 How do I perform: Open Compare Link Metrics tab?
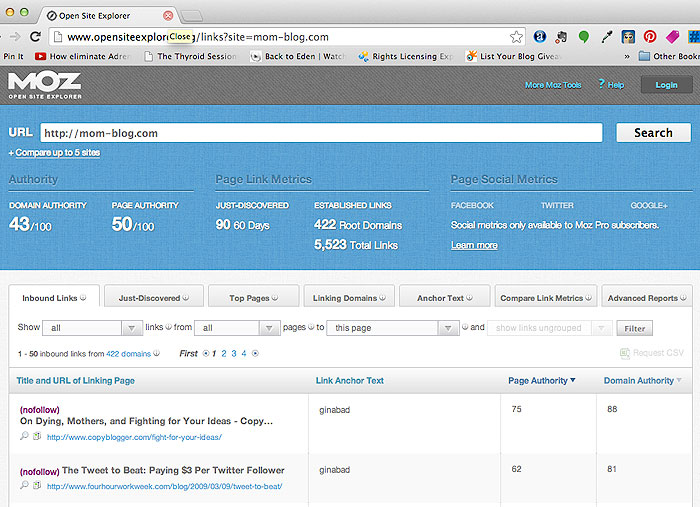click(546, 298)
